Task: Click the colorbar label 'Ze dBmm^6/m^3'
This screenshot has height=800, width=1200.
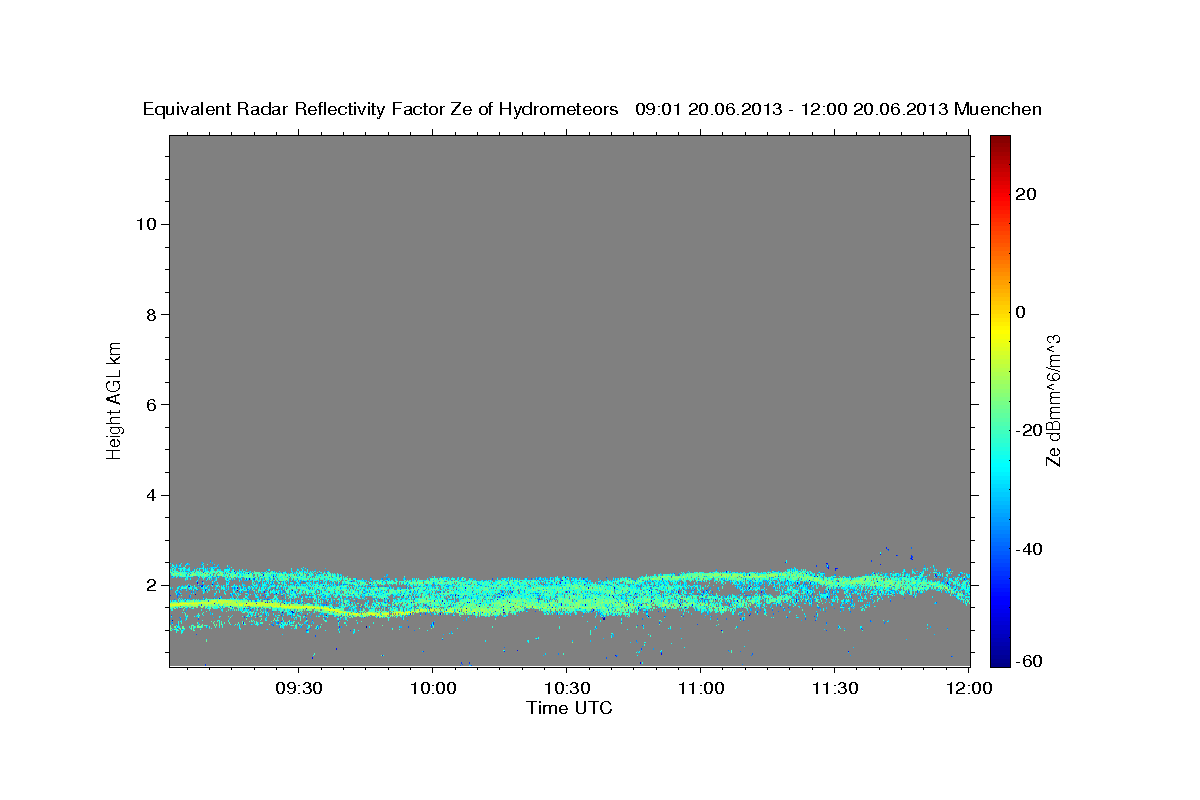Action: click(x=1053, y=400)
